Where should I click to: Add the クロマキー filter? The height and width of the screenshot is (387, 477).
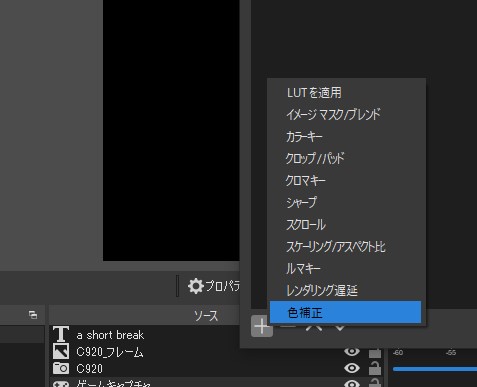(346, 180)
